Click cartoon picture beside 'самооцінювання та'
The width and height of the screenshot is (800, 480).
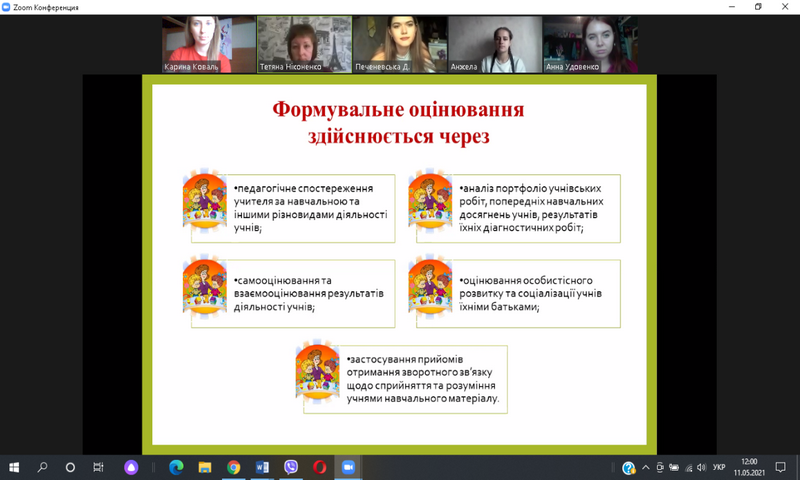pyautogui.click(x=205, y=287)
